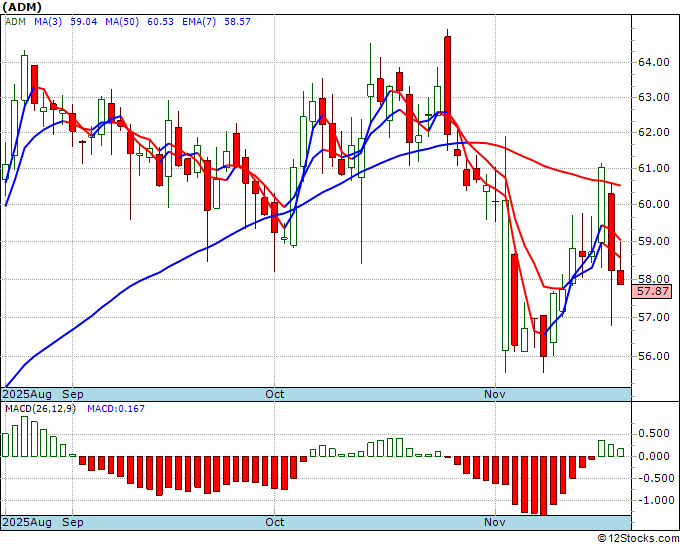
Task: Click the EMA(7) value 58.57
Action: click(237, 22)
